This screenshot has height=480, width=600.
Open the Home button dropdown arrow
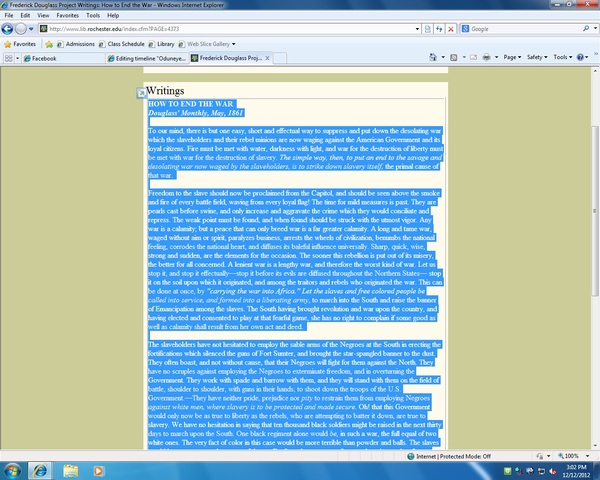tap(443, 57)
